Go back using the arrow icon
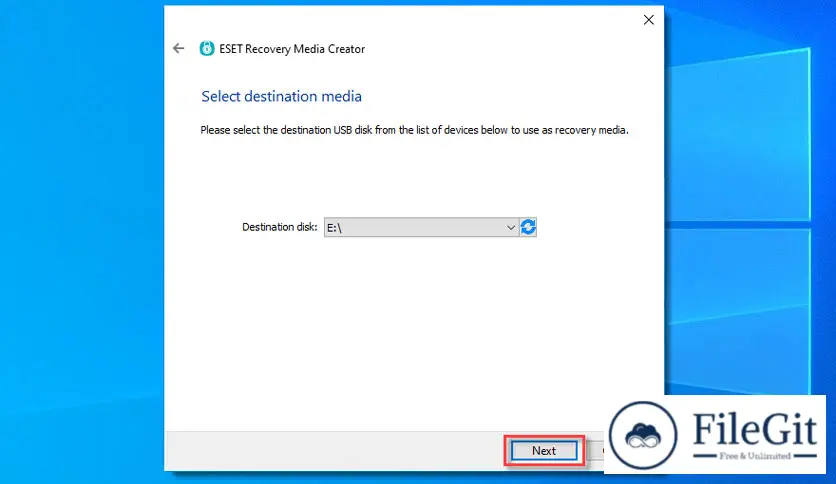This screenshot has width=836, height=484. [x=179, y=49]
